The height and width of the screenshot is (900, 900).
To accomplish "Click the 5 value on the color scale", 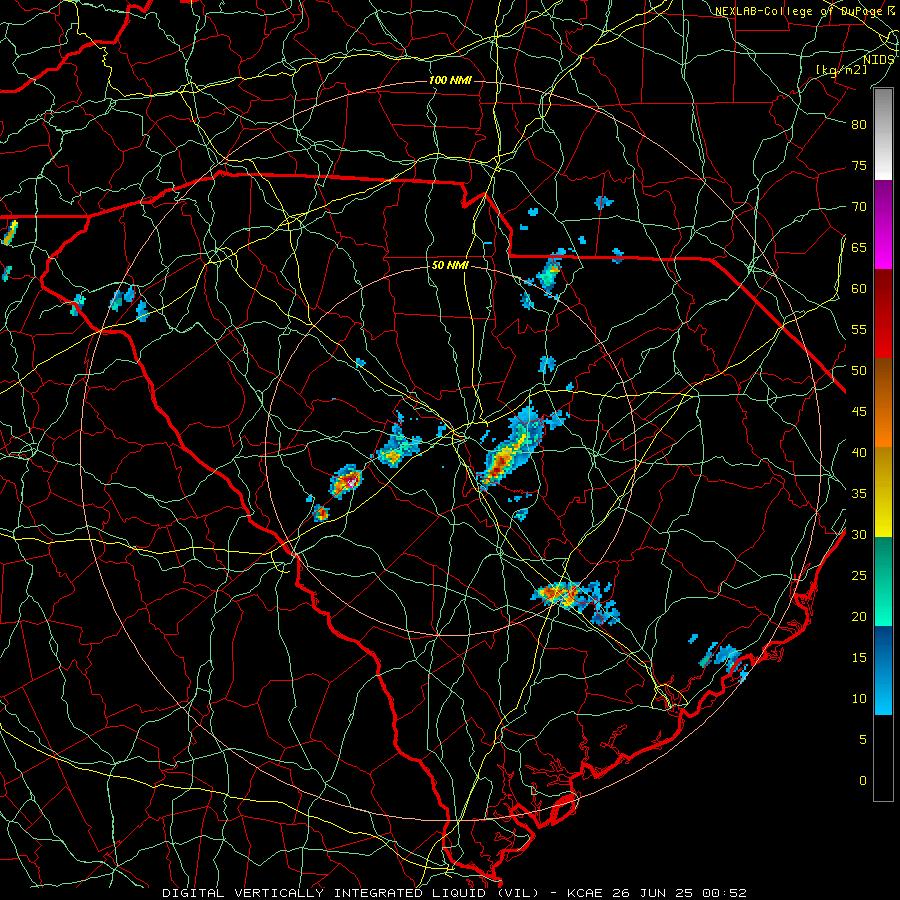I will (863, 740).
